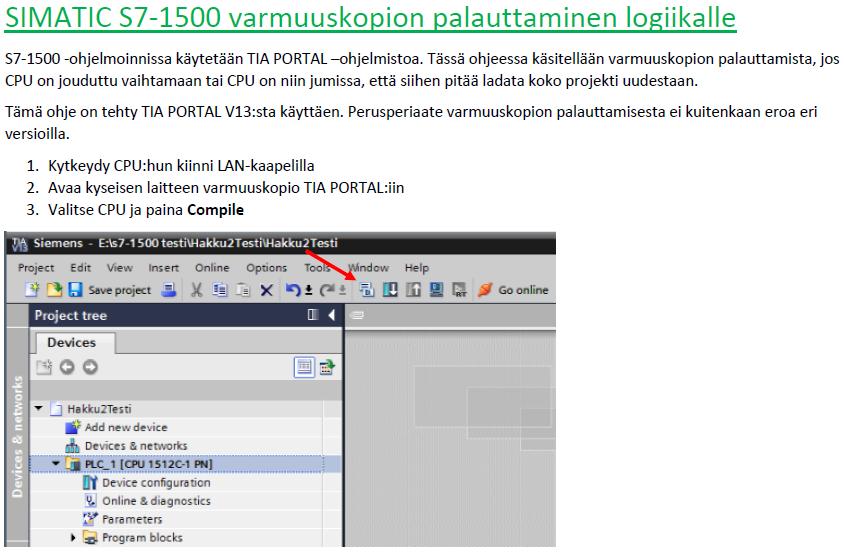This screenshot has height=552, width=844.
Task: Select the Hakku2Testi project tree item
Action: coord(99,409)
